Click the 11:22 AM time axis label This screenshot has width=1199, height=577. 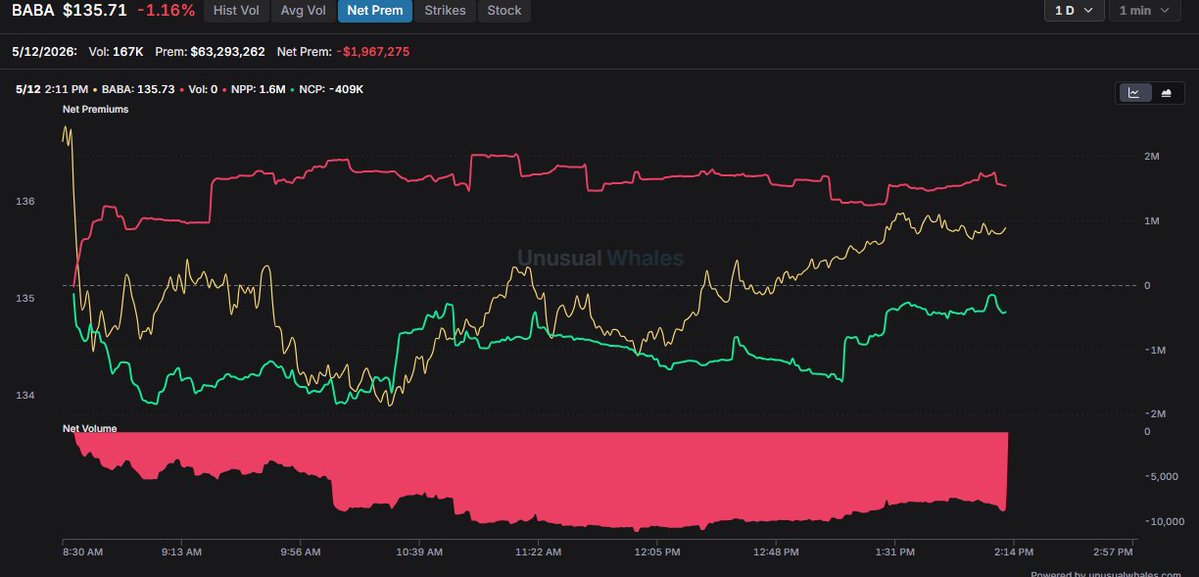pyautogui.click(x=538, y=552)
